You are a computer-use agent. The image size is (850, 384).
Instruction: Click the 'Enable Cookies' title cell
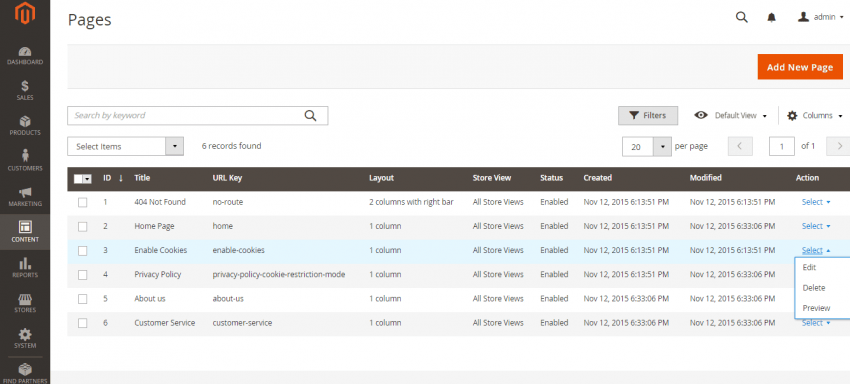160,250
